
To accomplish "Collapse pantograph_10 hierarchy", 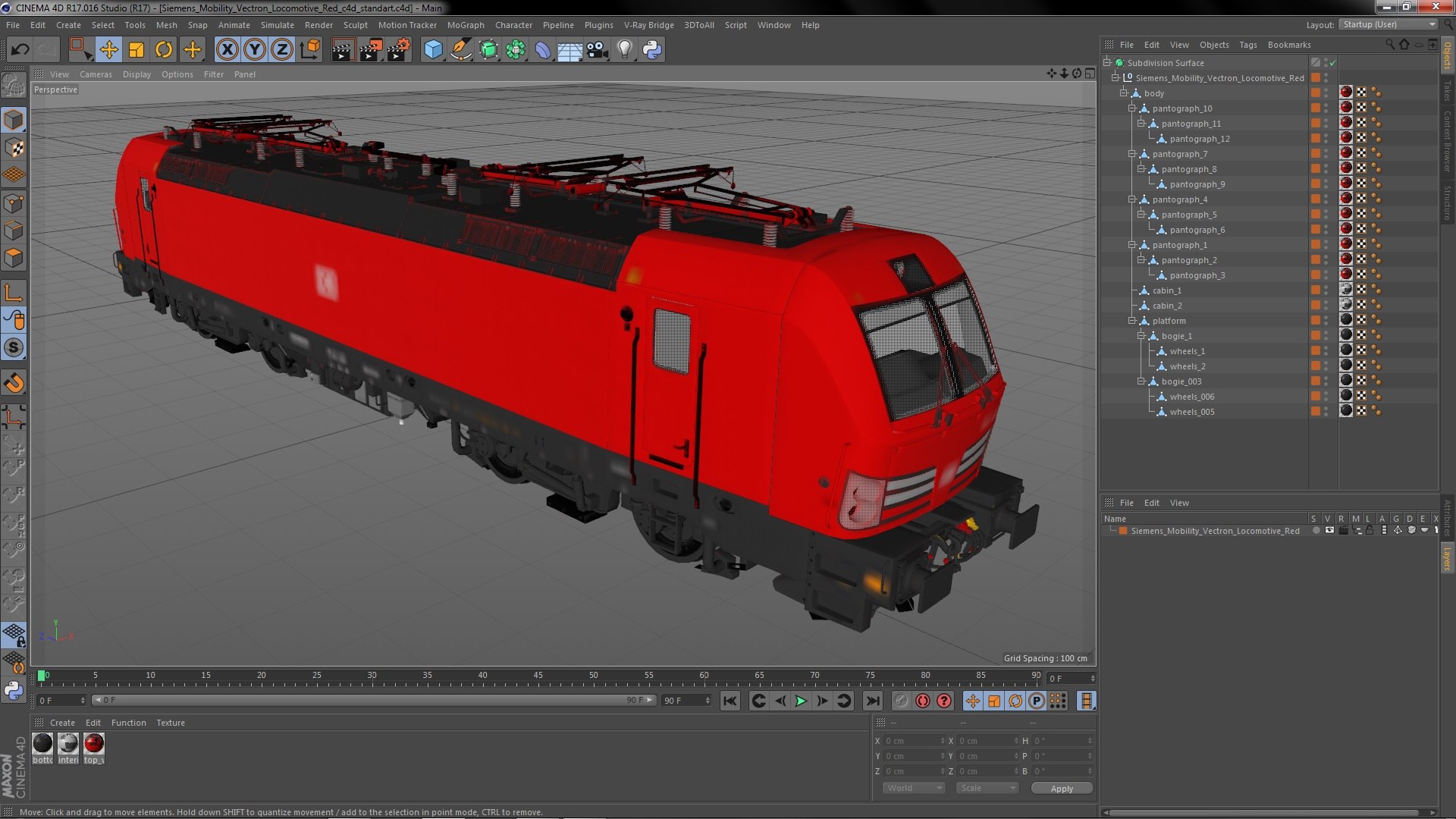I will (x=1132, y=108).
